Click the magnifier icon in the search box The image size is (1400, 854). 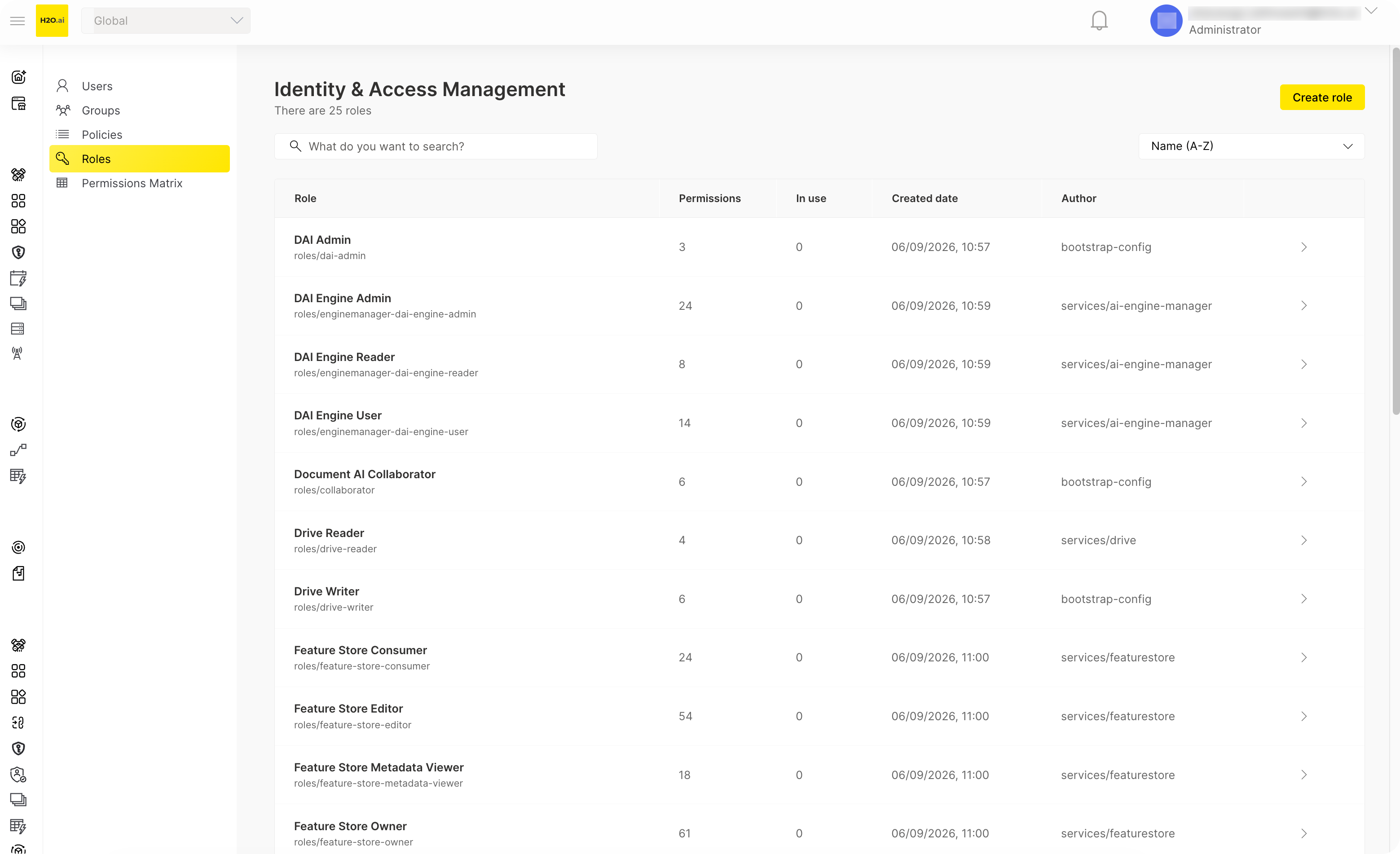pyautogui.click(x=295, y=146)
